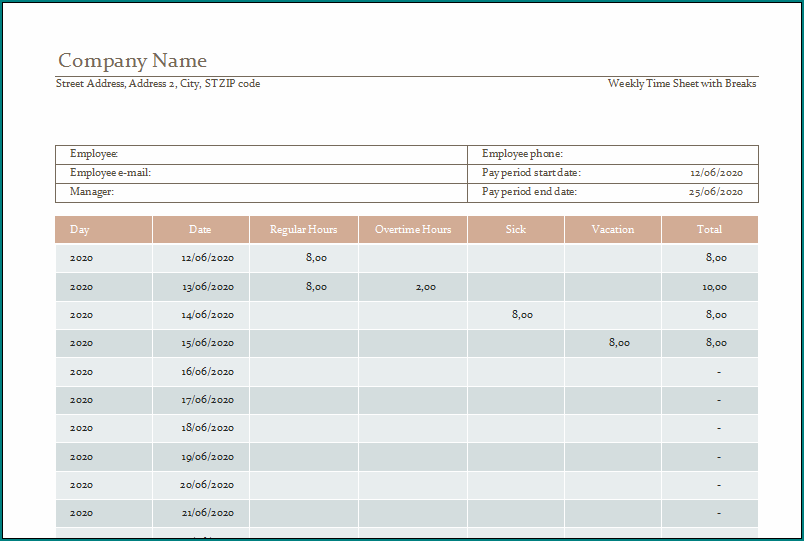Select the date cell 12/06/2020 in the table

(200, 258)
